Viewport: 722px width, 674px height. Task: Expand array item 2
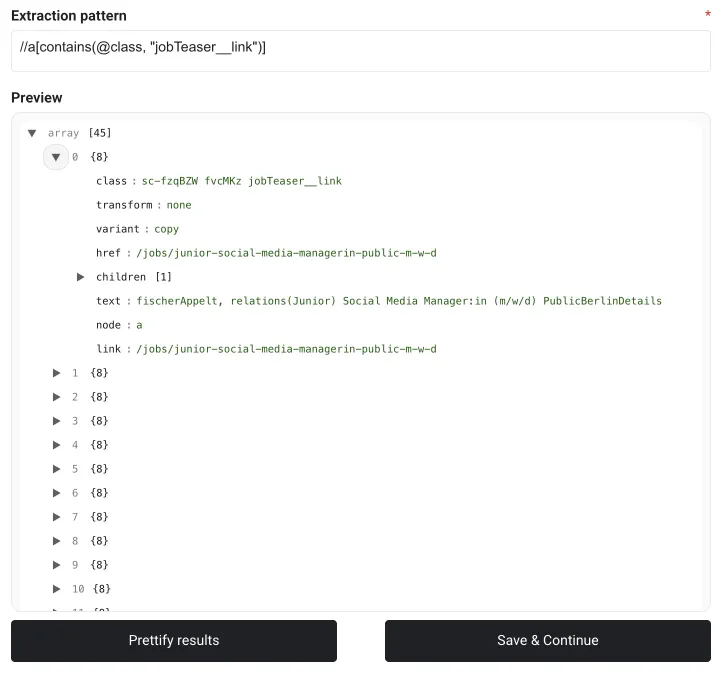(57, 397)
